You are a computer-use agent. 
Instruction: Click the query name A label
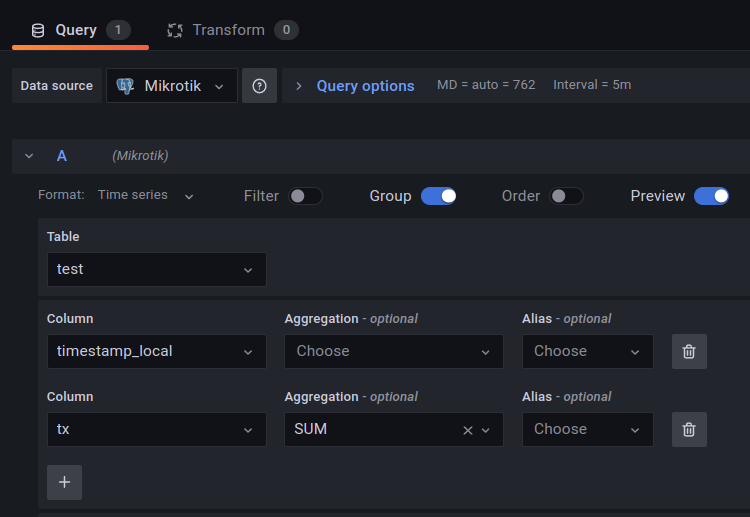[x=62, y=156]
